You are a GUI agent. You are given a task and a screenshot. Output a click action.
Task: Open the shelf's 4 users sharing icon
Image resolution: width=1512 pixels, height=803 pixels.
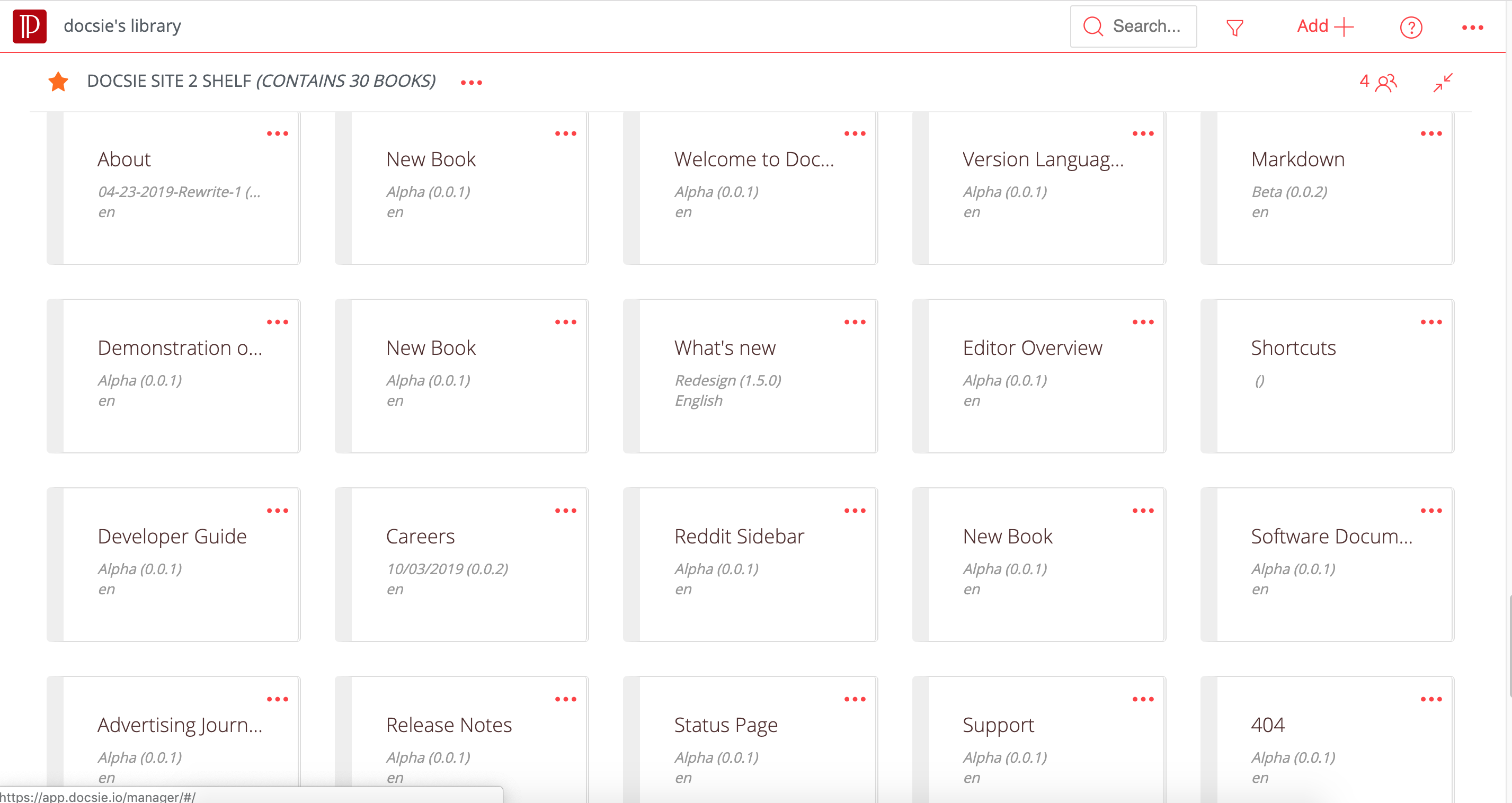[x=1378, y=82]
